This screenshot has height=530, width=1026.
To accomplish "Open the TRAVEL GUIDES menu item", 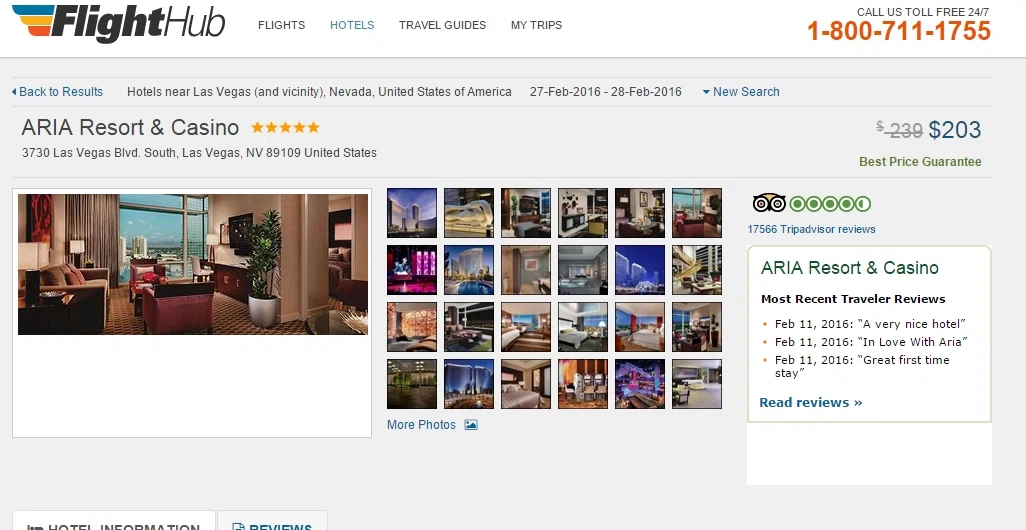I will 442,25.
